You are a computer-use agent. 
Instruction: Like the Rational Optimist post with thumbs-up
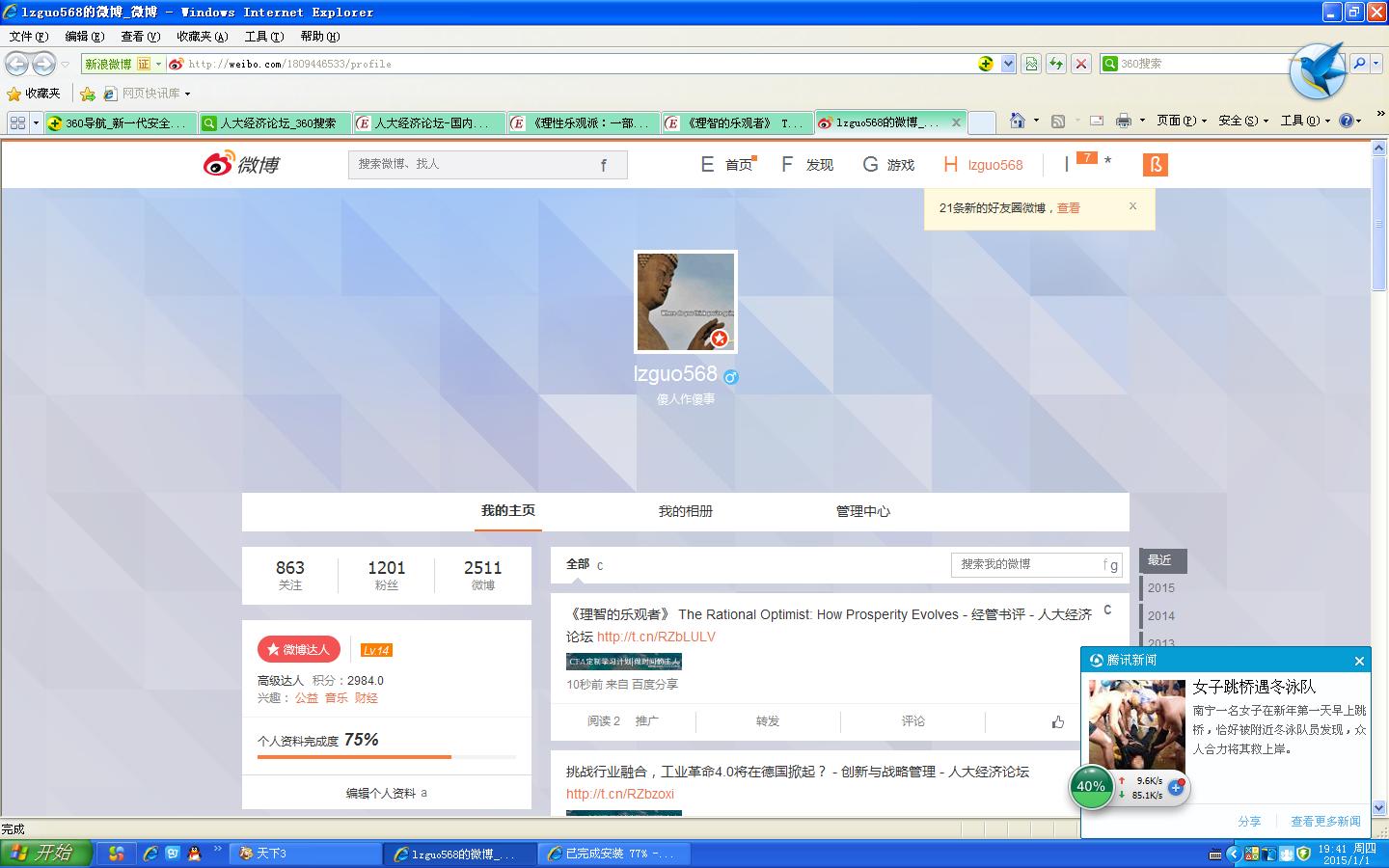pyautogui.click(x=1058, y=721)
